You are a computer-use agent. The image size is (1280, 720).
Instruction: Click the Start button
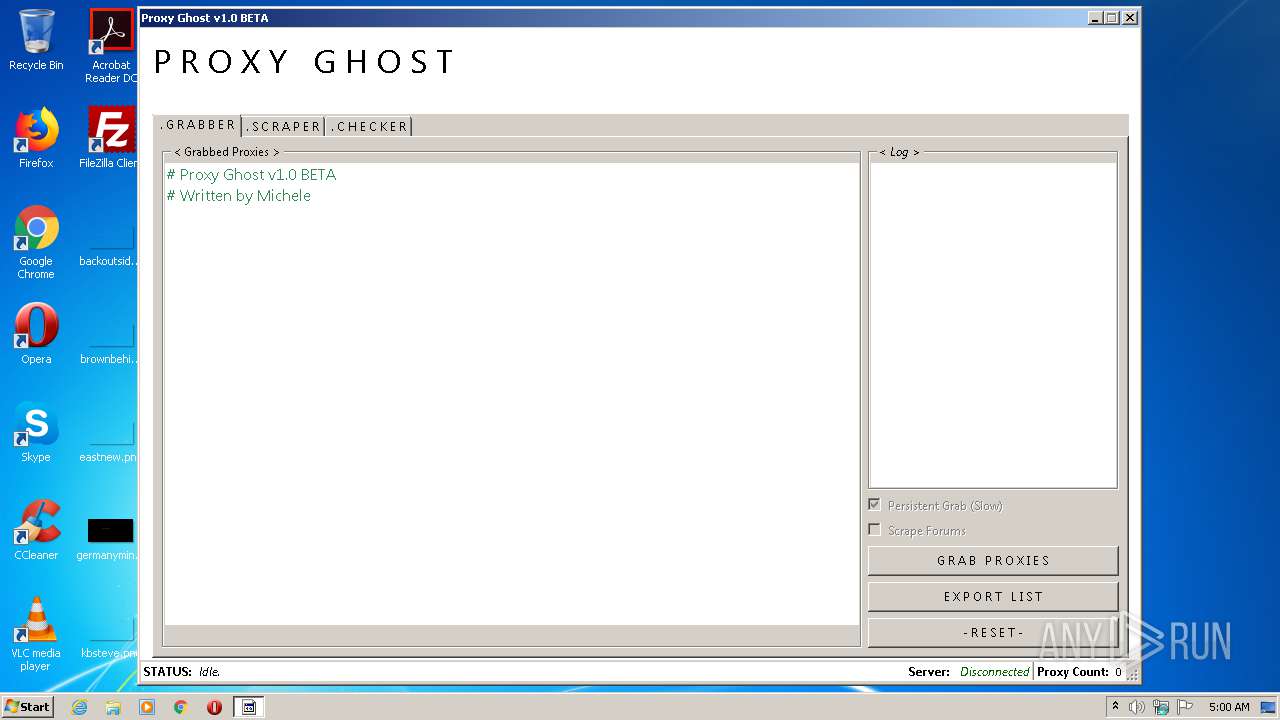coord(28,707)
